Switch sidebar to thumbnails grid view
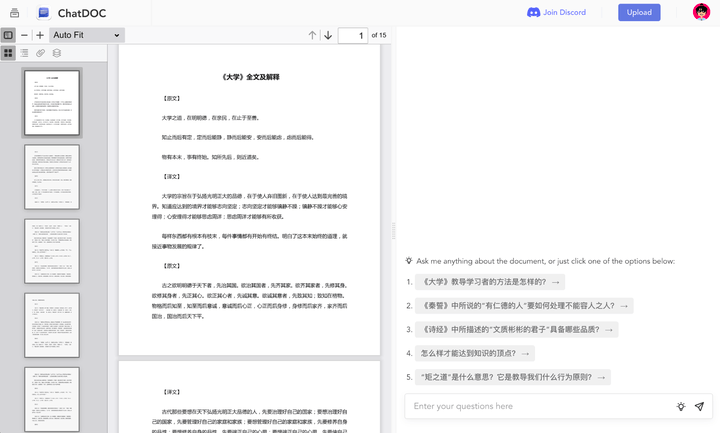Image resolution: width=720 pixels, height=433 pixels. pyautogui.click(x=8, y=52)
